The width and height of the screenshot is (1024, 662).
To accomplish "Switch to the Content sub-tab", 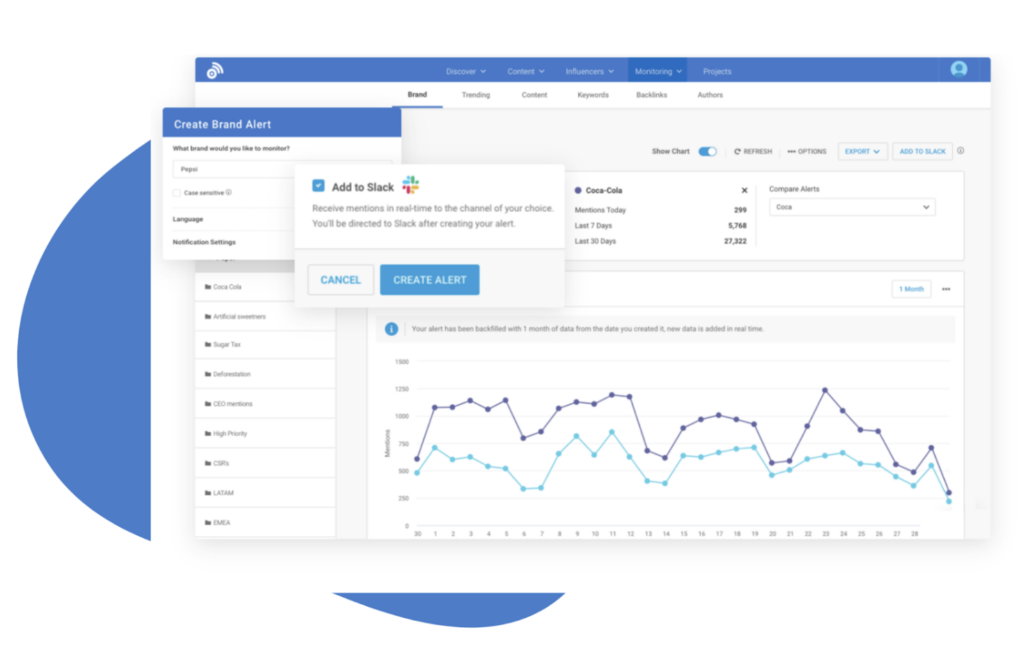I will pyautogui.click(x=534, y=95).
